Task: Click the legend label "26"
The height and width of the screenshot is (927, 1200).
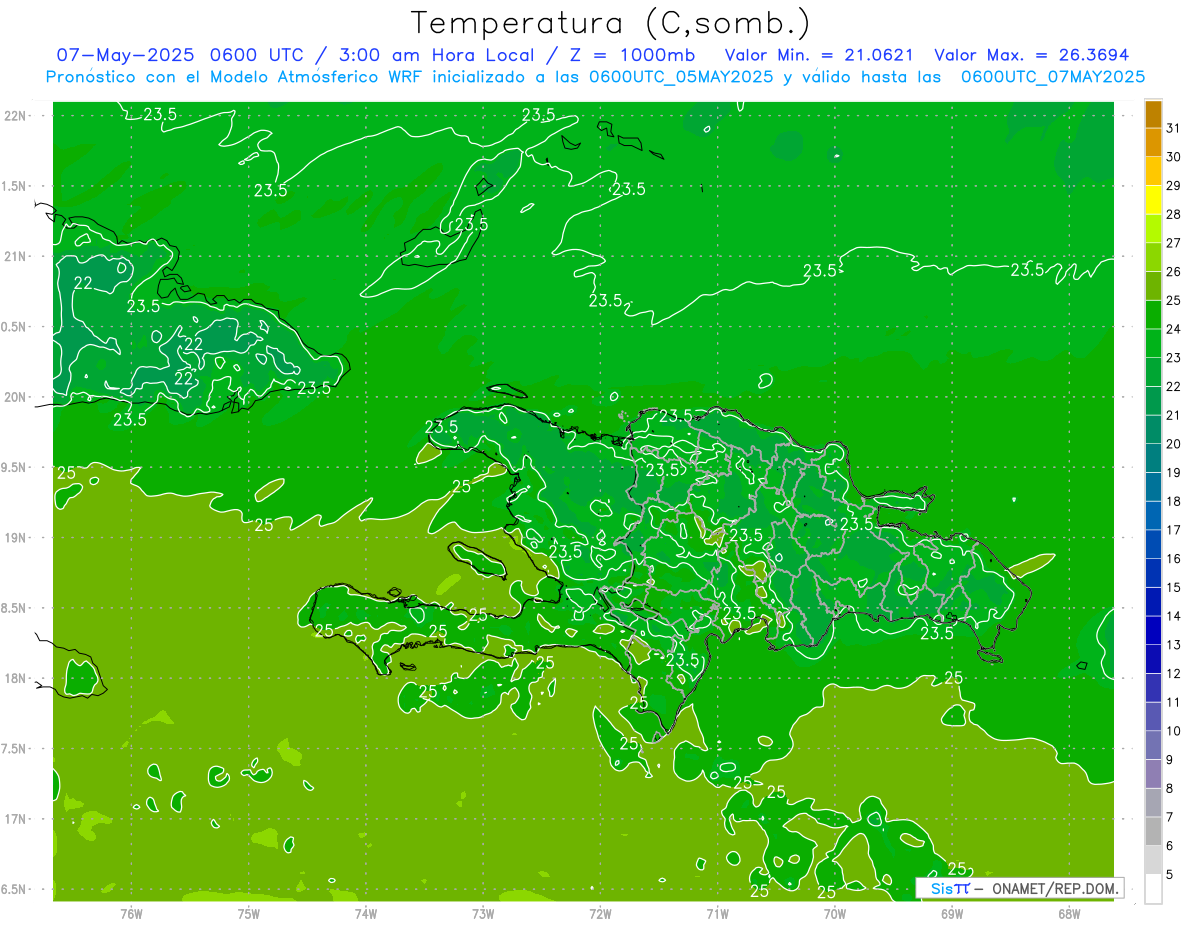Action: (1173, 272)
